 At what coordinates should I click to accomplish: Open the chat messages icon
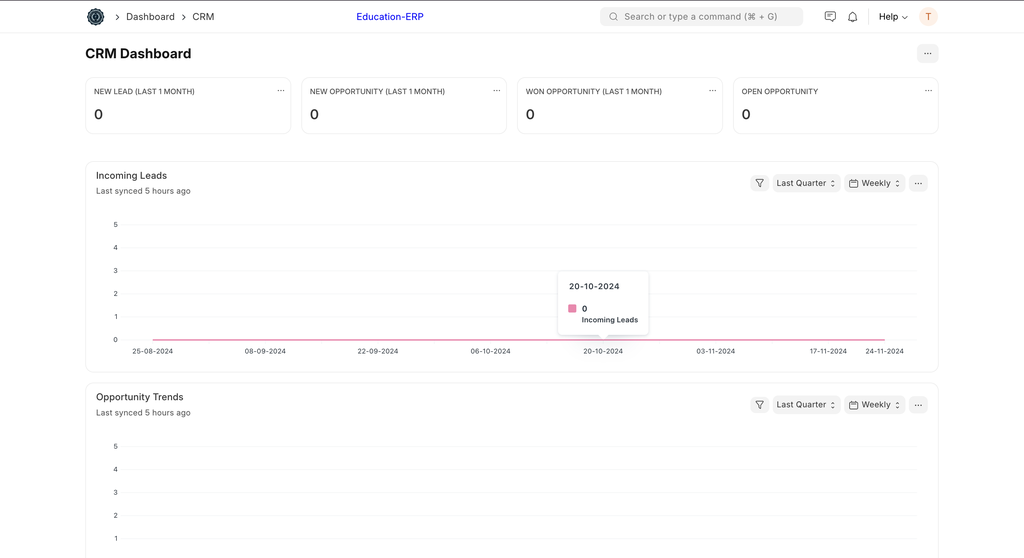click(830, 16)
